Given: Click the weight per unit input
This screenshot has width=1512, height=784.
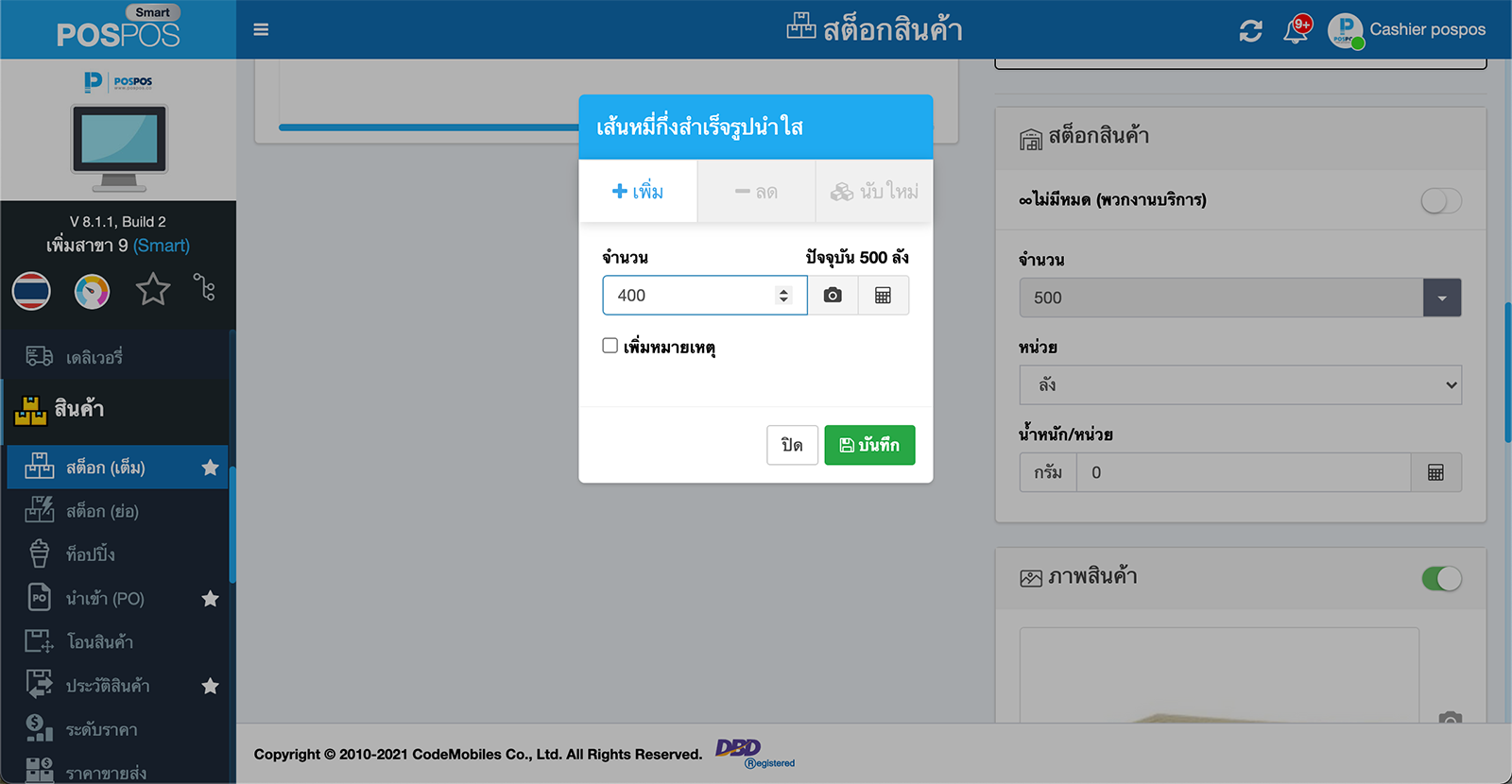Looking at the screenshot, I should pos(1244,472).
